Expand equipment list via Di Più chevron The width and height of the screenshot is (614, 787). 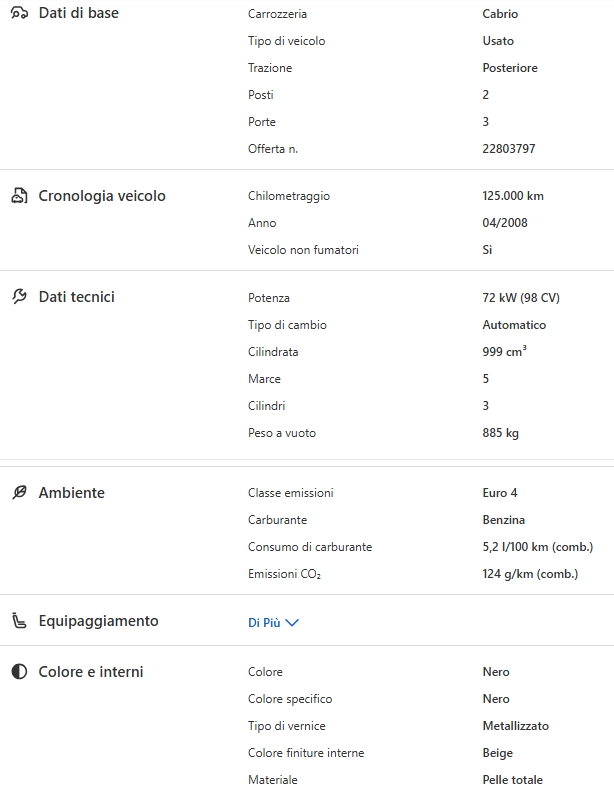[292, 622]
